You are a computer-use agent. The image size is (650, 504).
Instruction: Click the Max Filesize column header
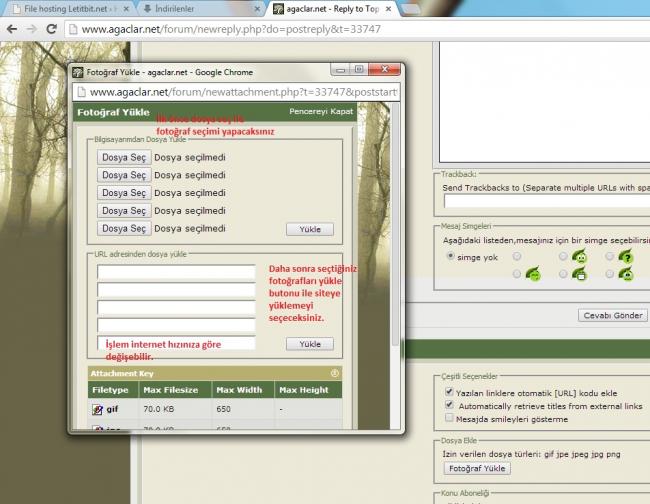tap(176, 390)
